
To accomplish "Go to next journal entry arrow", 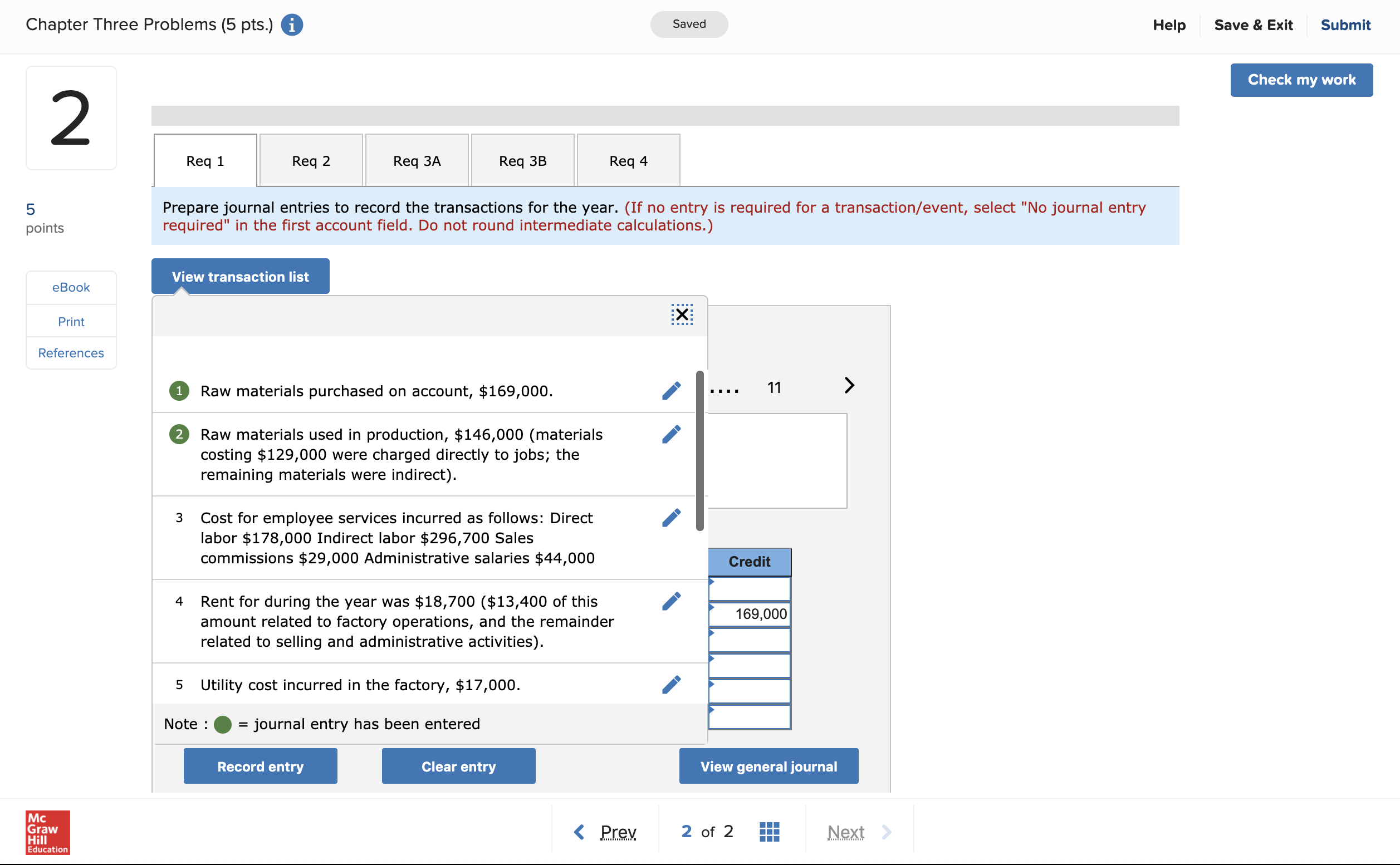I will (849, 386).
